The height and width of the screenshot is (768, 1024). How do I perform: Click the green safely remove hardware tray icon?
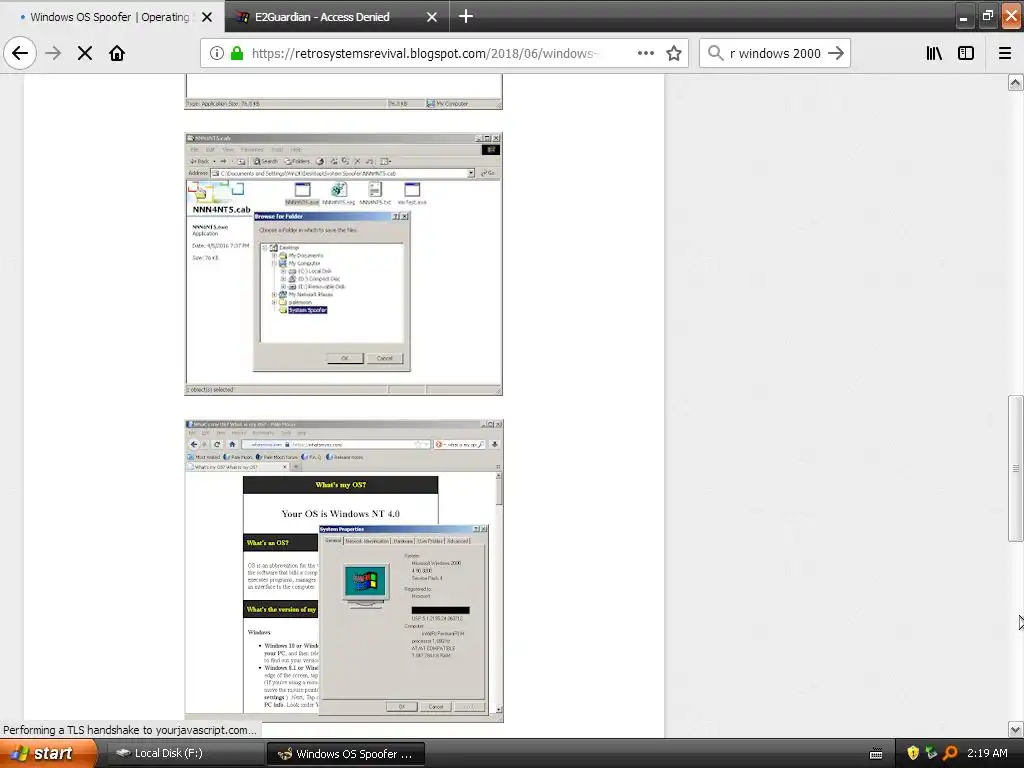(x=931, y=753)
